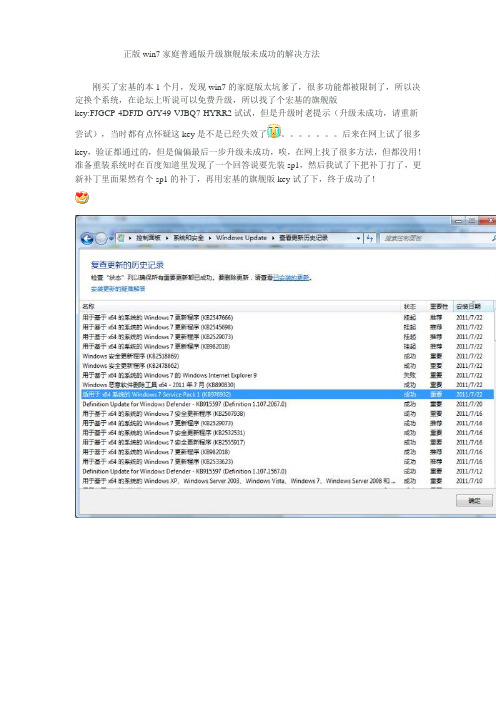
Task: Select Defender definition 1.107.1567.0 row
Action: [287, 471]
